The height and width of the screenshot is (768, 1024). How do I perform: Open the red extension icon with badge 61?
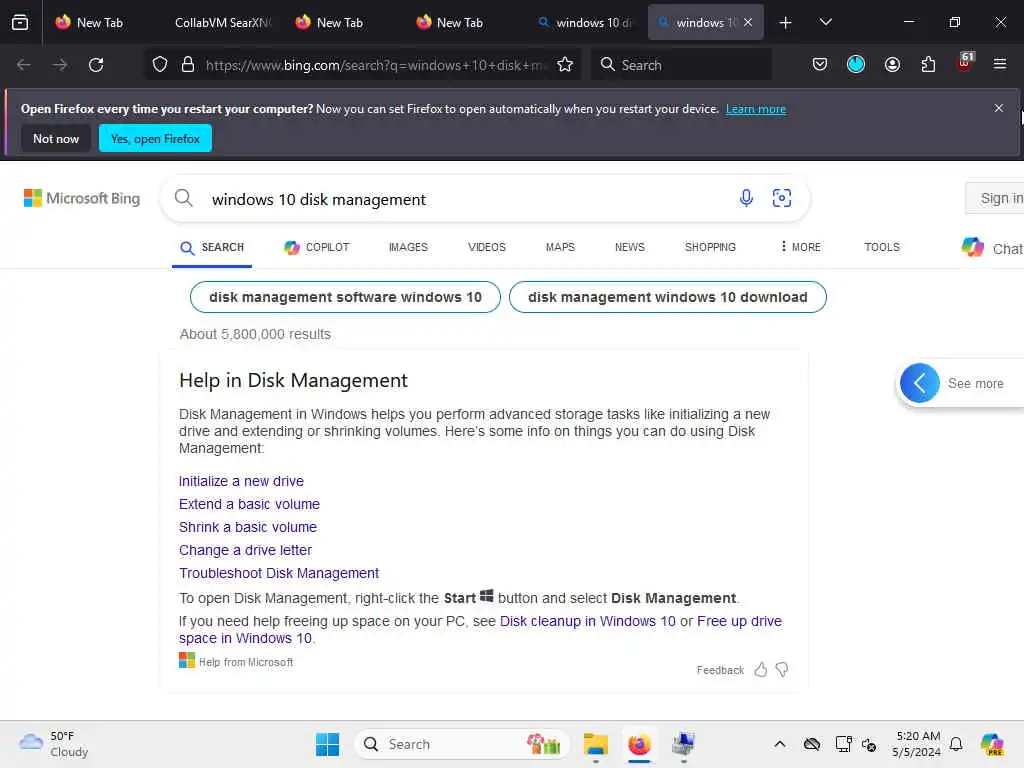click(965, 63)
